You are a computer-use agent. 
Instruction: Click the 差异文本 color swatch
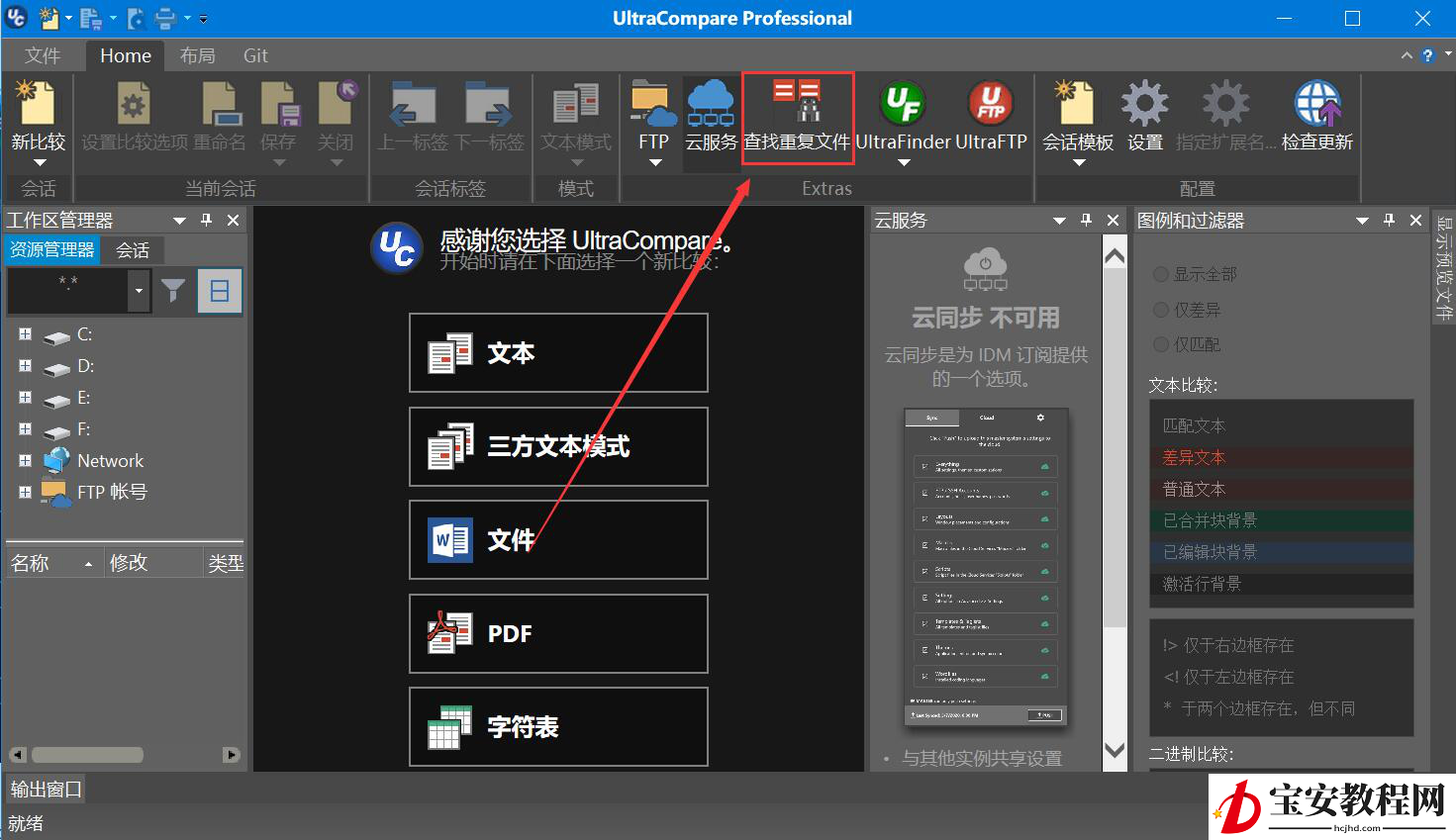click(1281, 457)
